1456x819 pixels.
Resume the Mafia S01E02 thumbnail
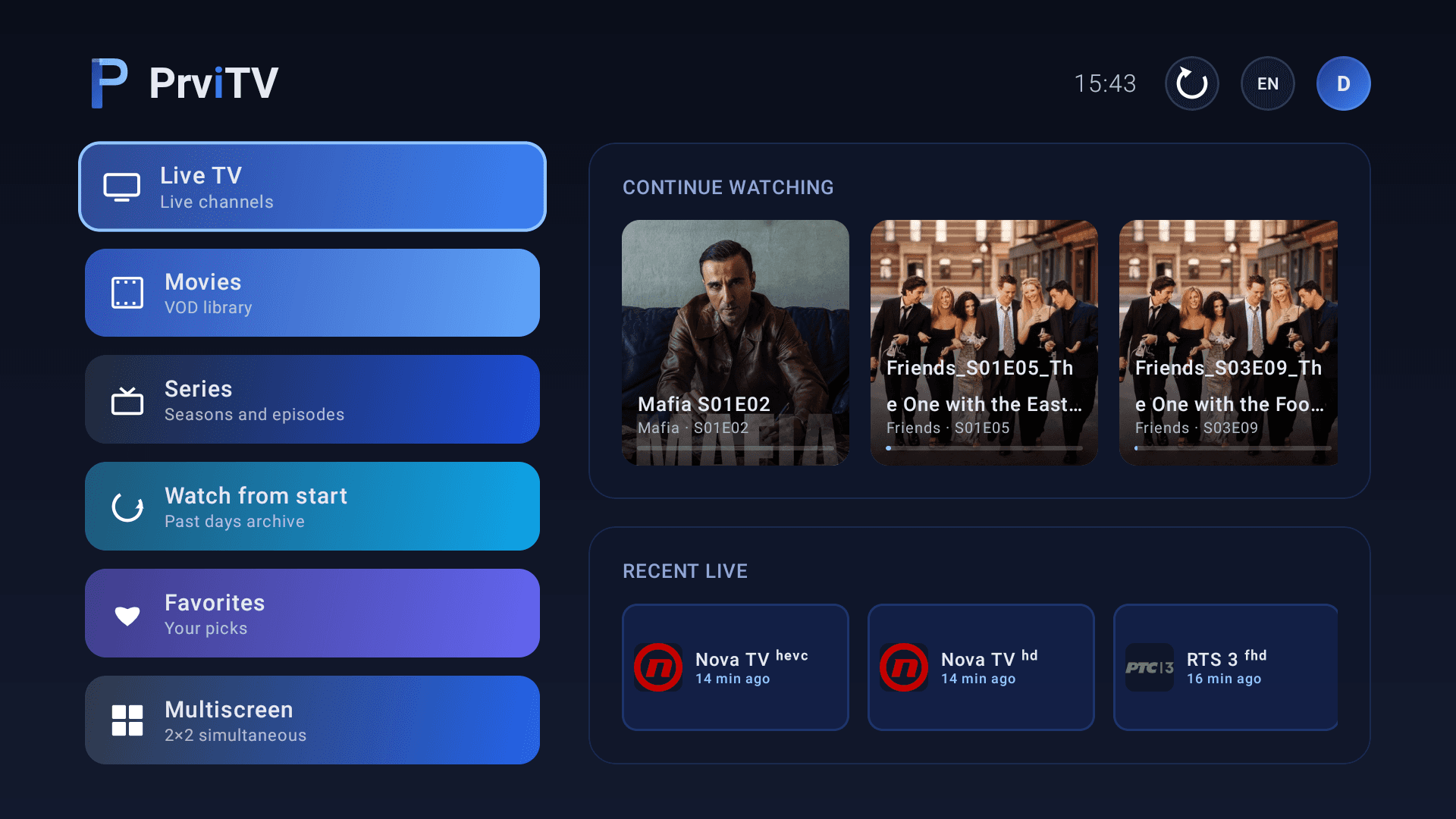coord(736,343)
